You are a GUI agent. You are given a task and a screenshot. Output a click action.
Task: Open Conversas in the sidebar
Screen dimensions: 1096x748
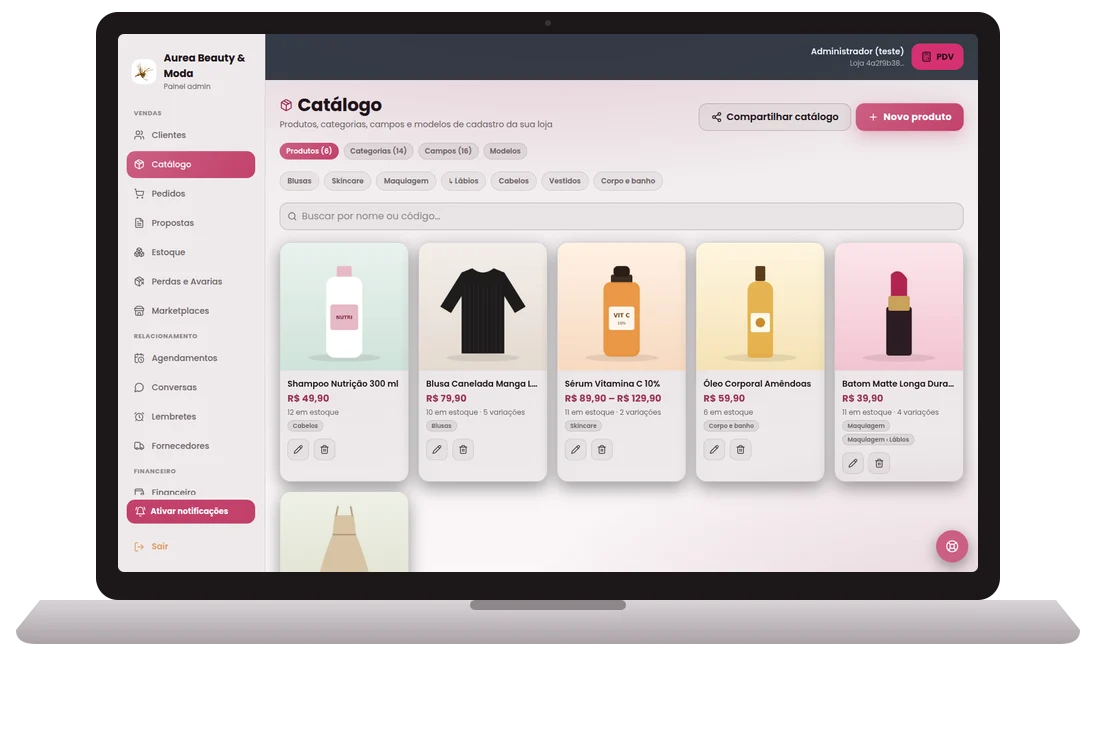coord(191,387)
